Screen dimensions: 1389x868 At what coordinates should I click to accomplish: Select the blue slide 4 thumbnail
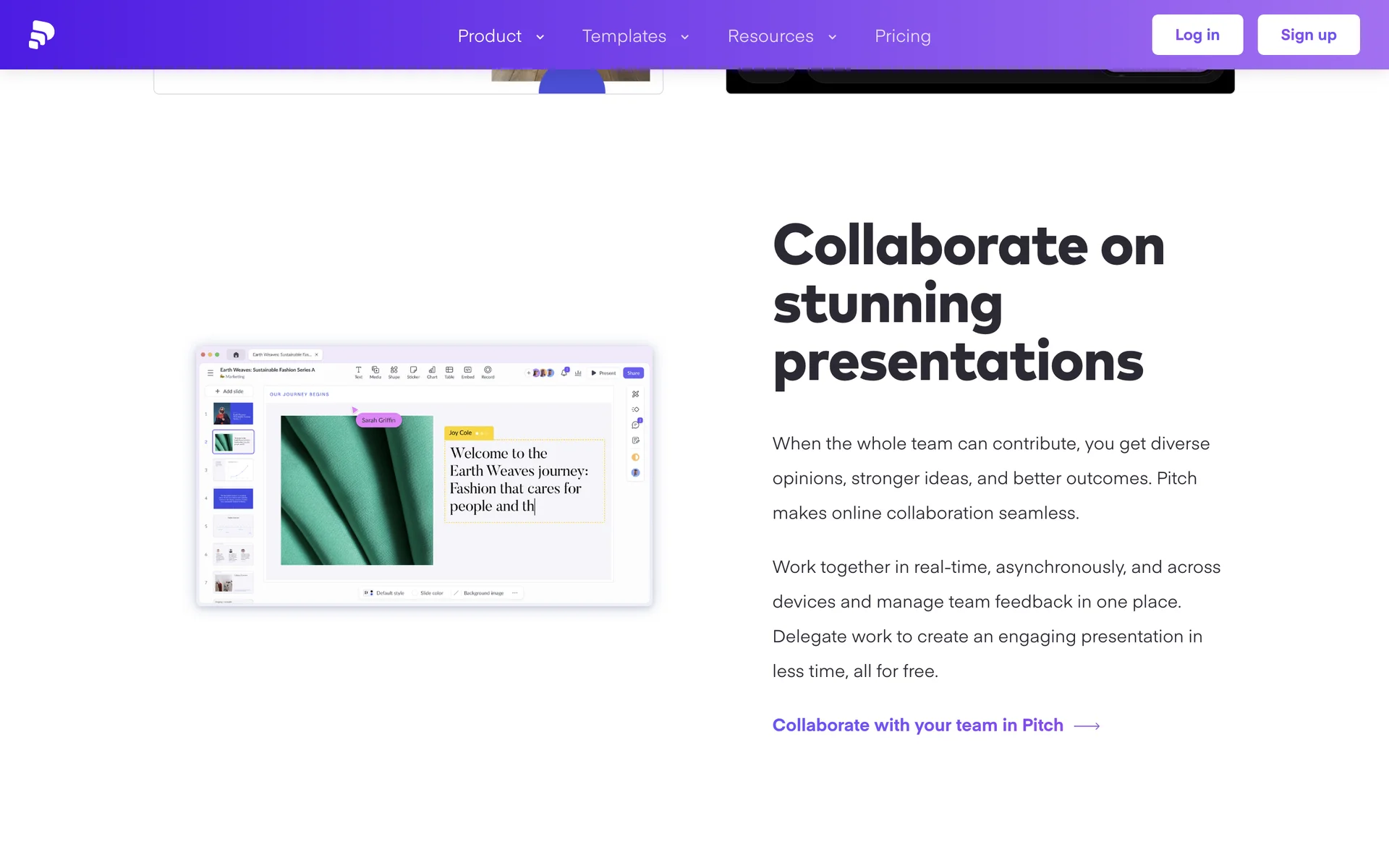[x=233, y=498]
